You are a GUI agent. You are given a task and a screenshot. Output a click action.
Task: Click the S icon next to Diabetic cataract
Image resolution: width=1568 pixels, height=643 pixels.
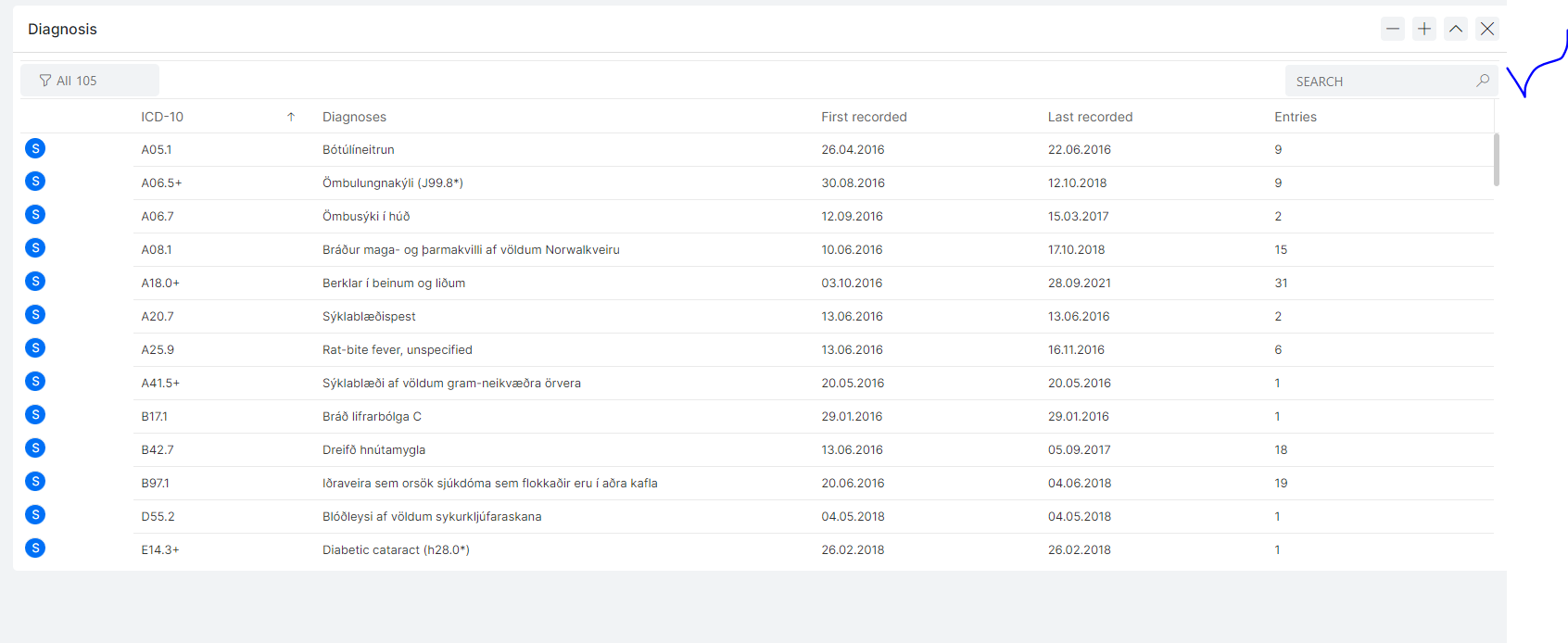[35, 548]
